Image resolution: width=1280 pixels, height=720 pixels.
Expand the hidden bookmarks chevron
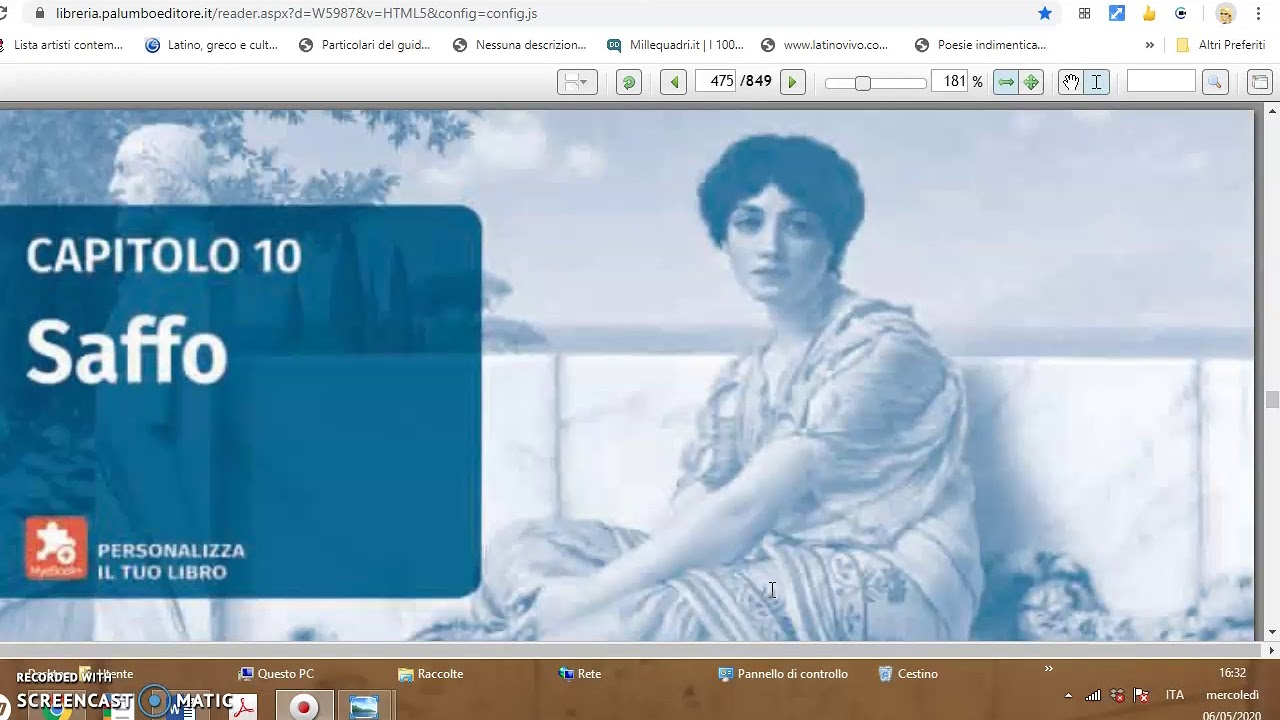(x=1149, y=45)
